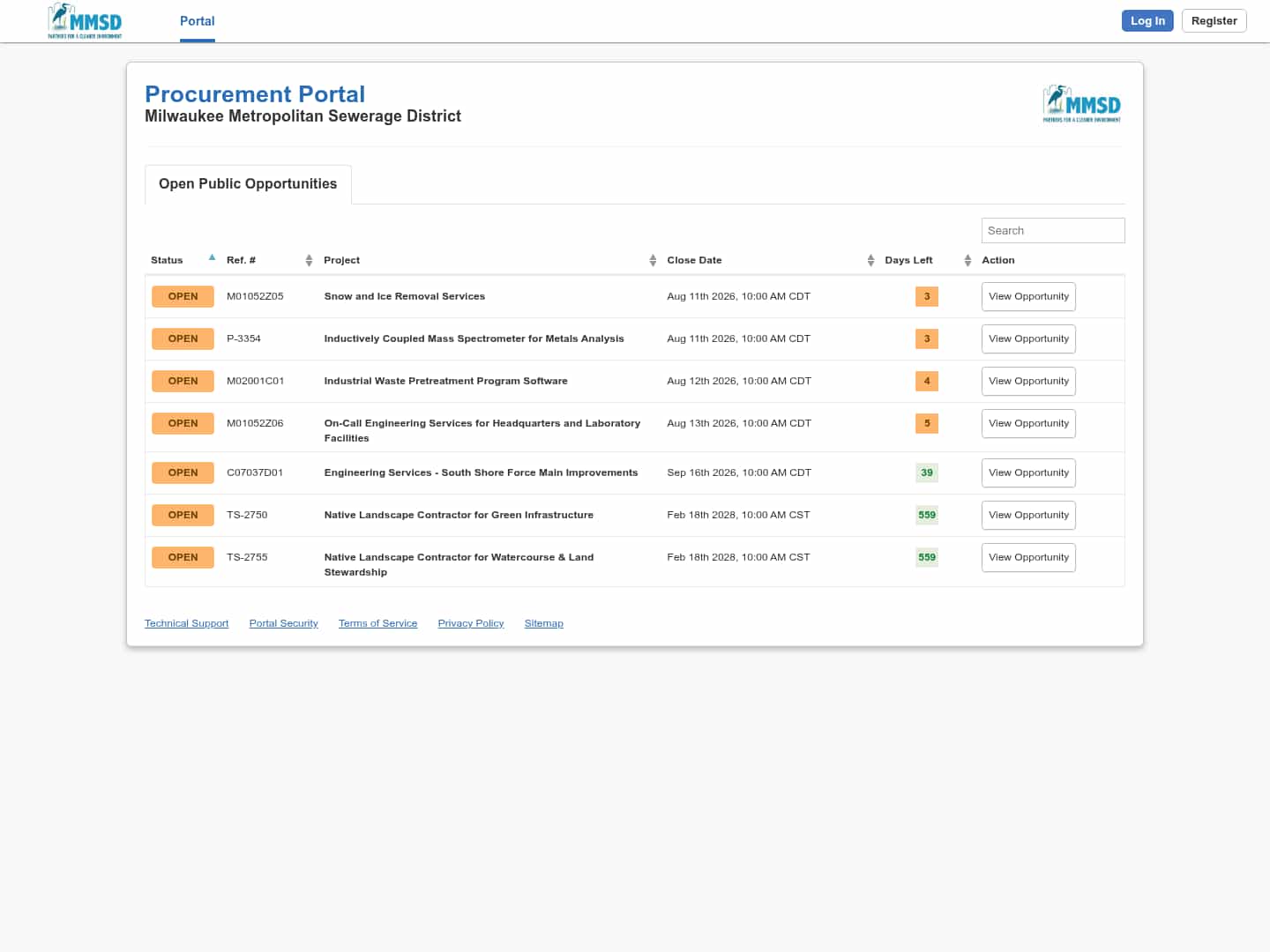The width and height of the screenshot is (1270, 952).
Task: Sort table by Status column arrow
Action: (212, 258)
